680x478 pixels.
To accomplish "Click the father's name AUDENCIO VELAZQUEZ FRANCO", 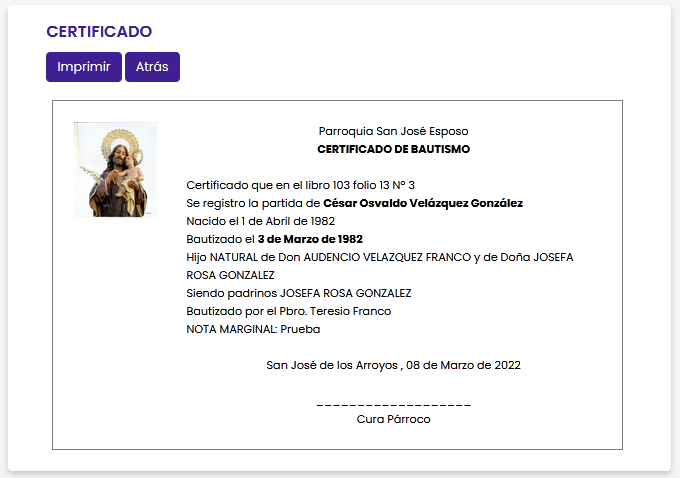I will (x=387, y=257).
